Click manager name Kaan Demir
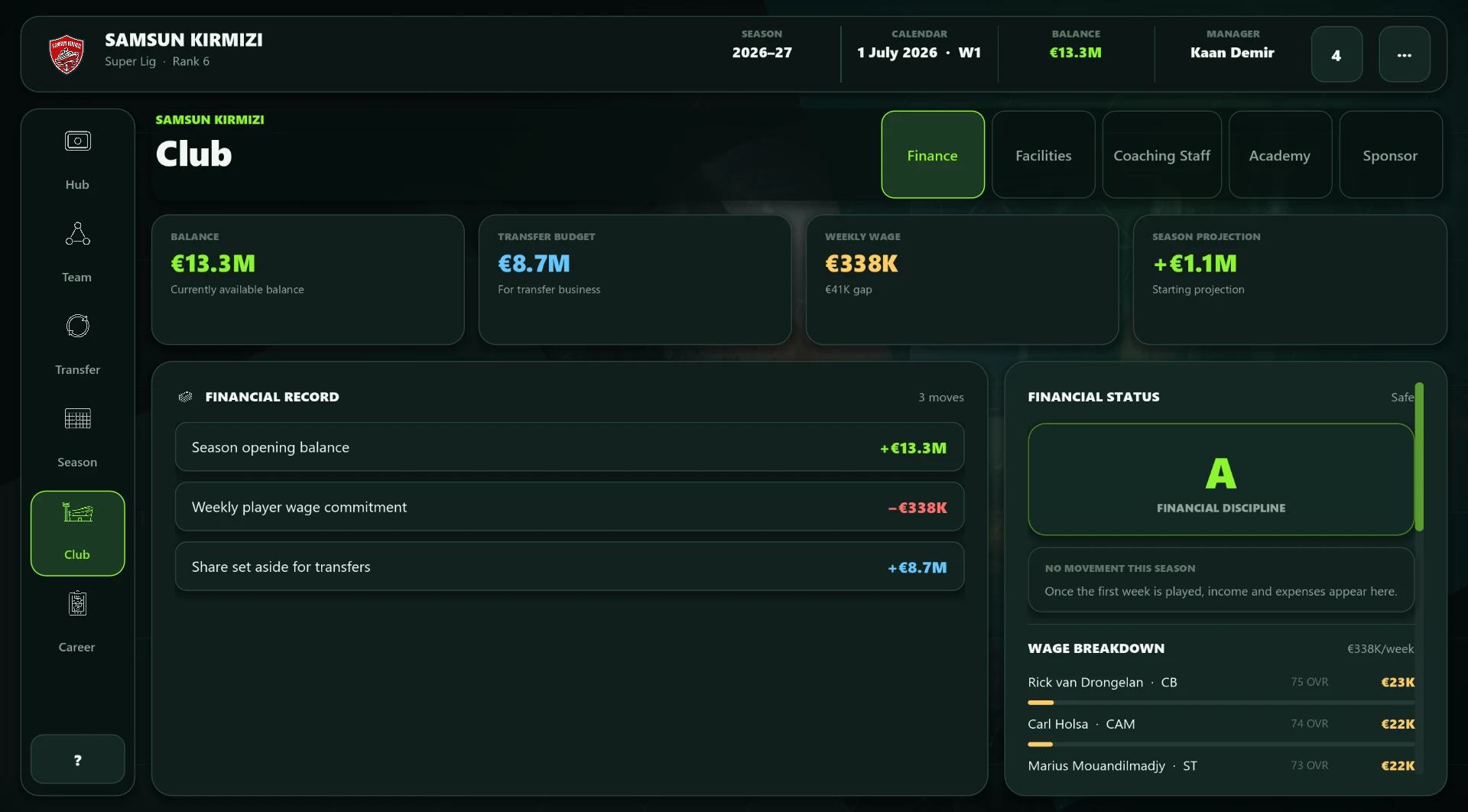Screen dimensions: 1468x812 coord(1232,53)
